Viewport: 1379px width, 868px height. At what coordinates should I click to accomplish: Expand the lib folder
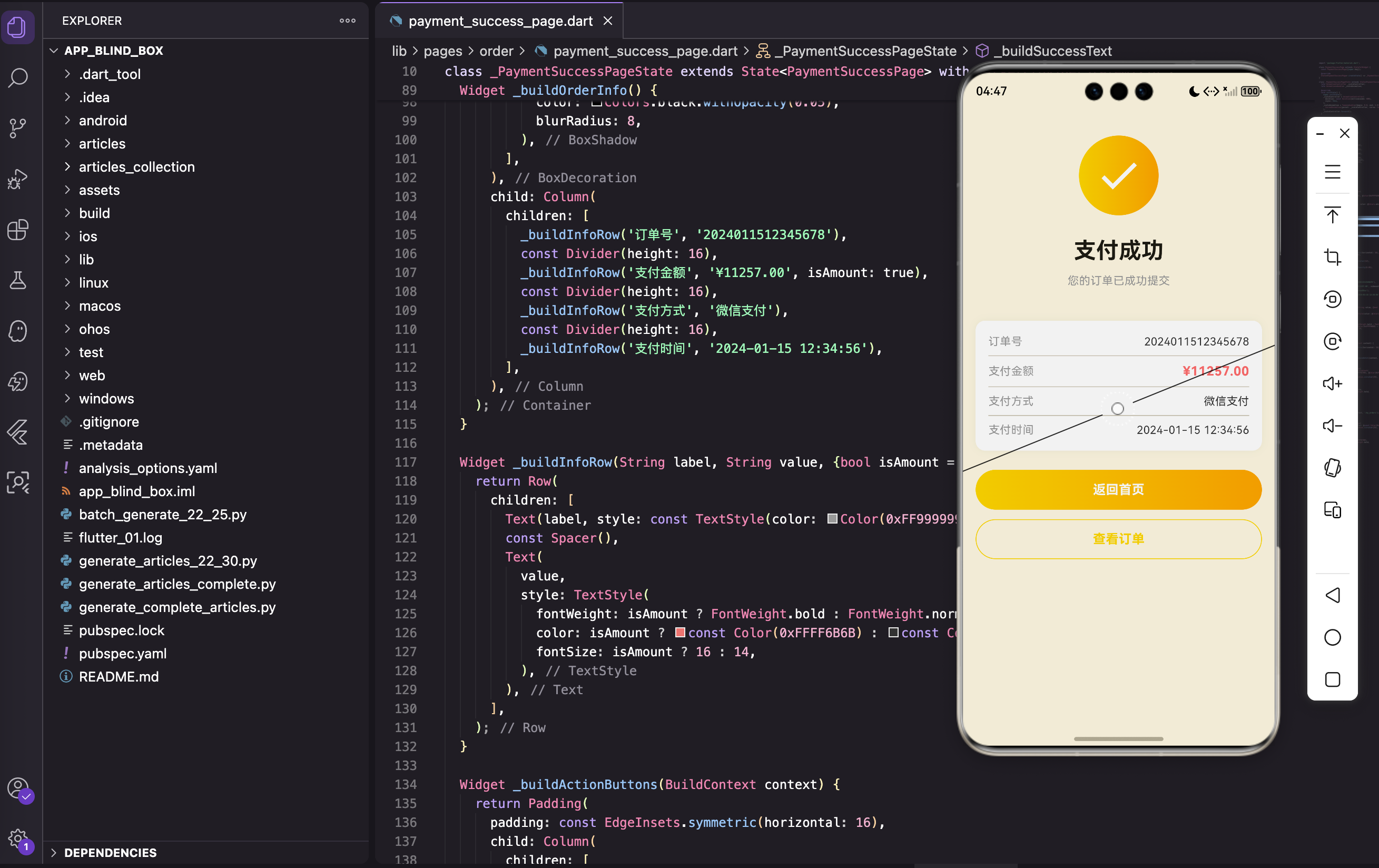coord(86,259)
